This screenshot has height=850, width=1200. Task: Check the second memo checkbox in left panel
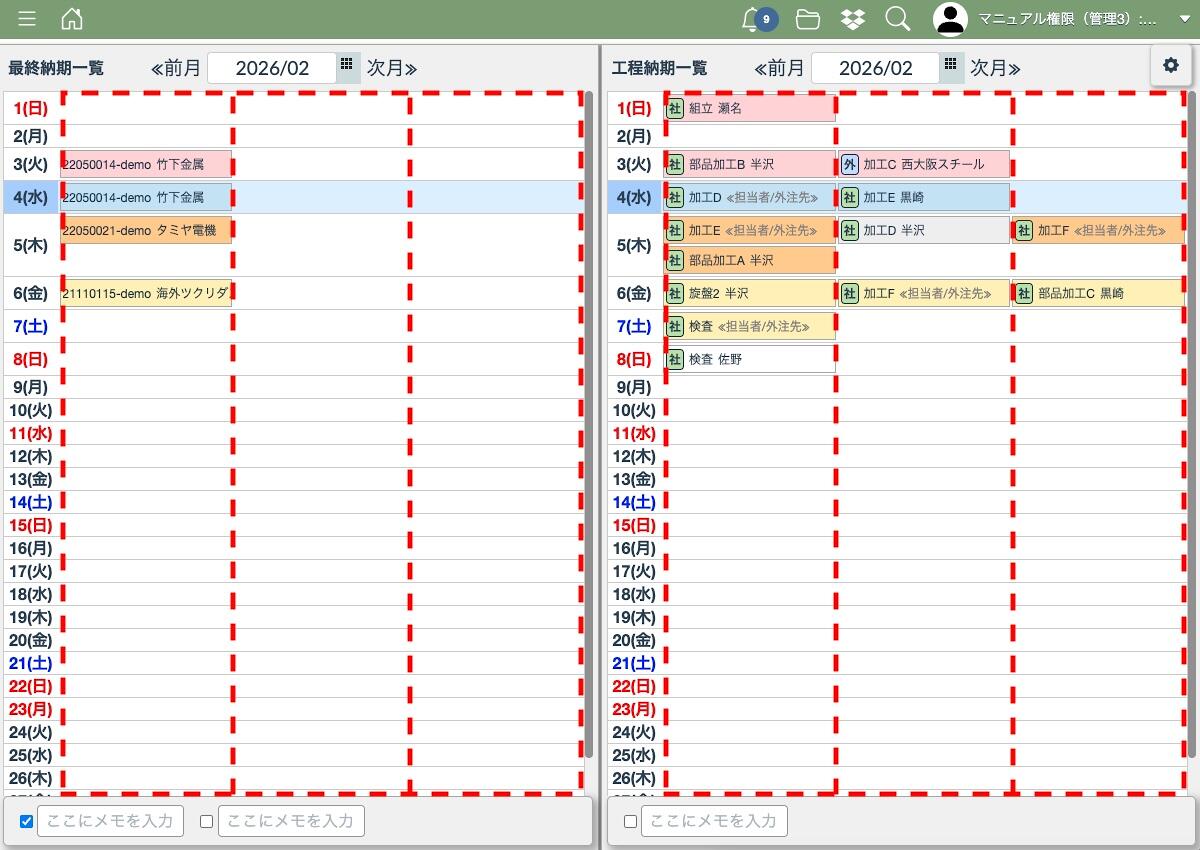[x=207, y=822]
